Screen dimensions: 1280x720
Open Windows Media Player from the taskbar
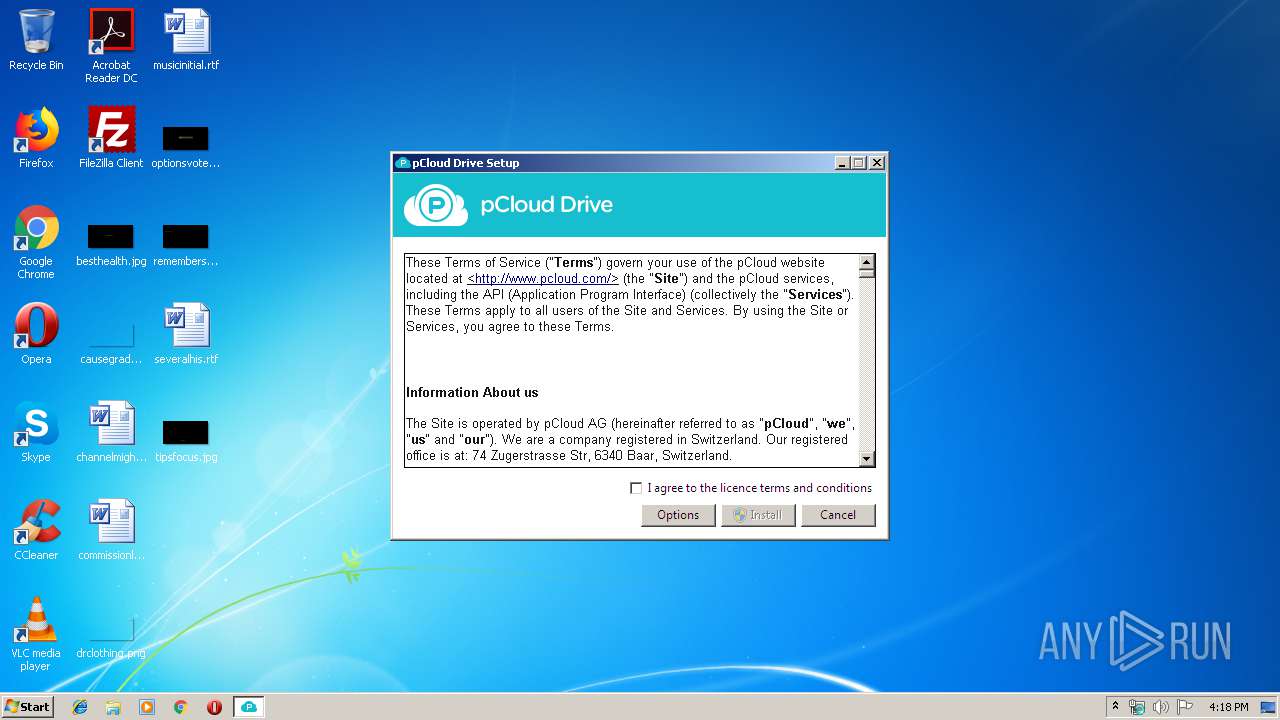pos(147,707)
